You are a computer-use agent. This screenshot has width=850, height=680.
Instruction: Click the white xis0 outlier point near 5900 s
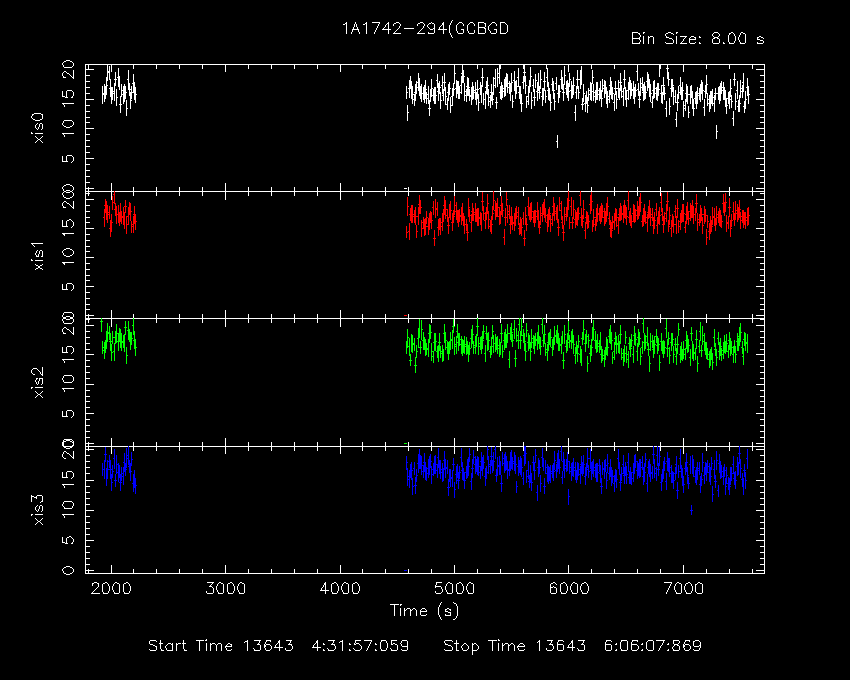click(557, 142)
